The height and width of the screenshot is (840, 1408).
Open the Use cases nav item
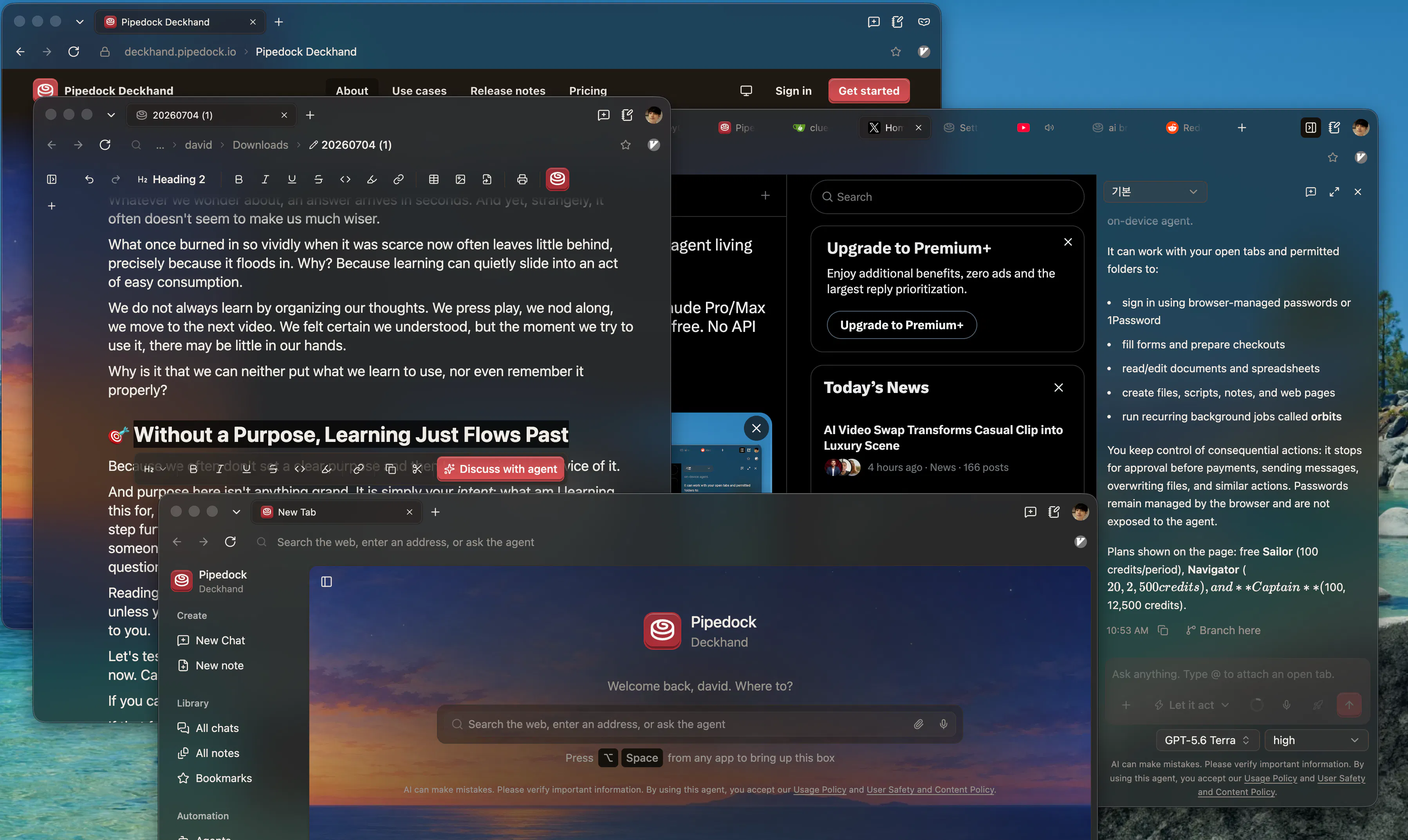pos(419,90)
